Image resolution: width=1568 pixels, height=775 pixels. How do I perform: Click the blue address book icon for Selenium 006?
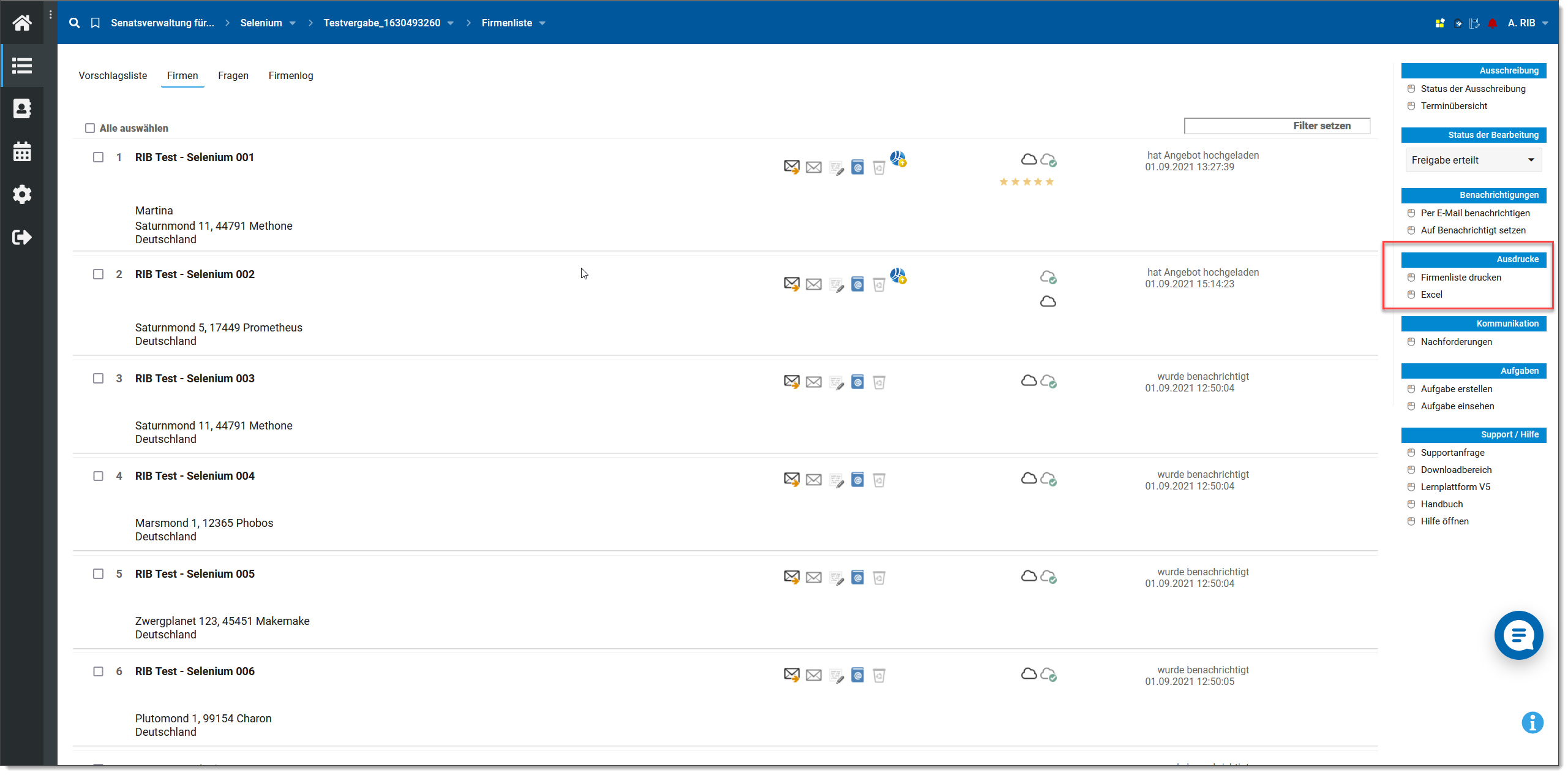point(858,675)
